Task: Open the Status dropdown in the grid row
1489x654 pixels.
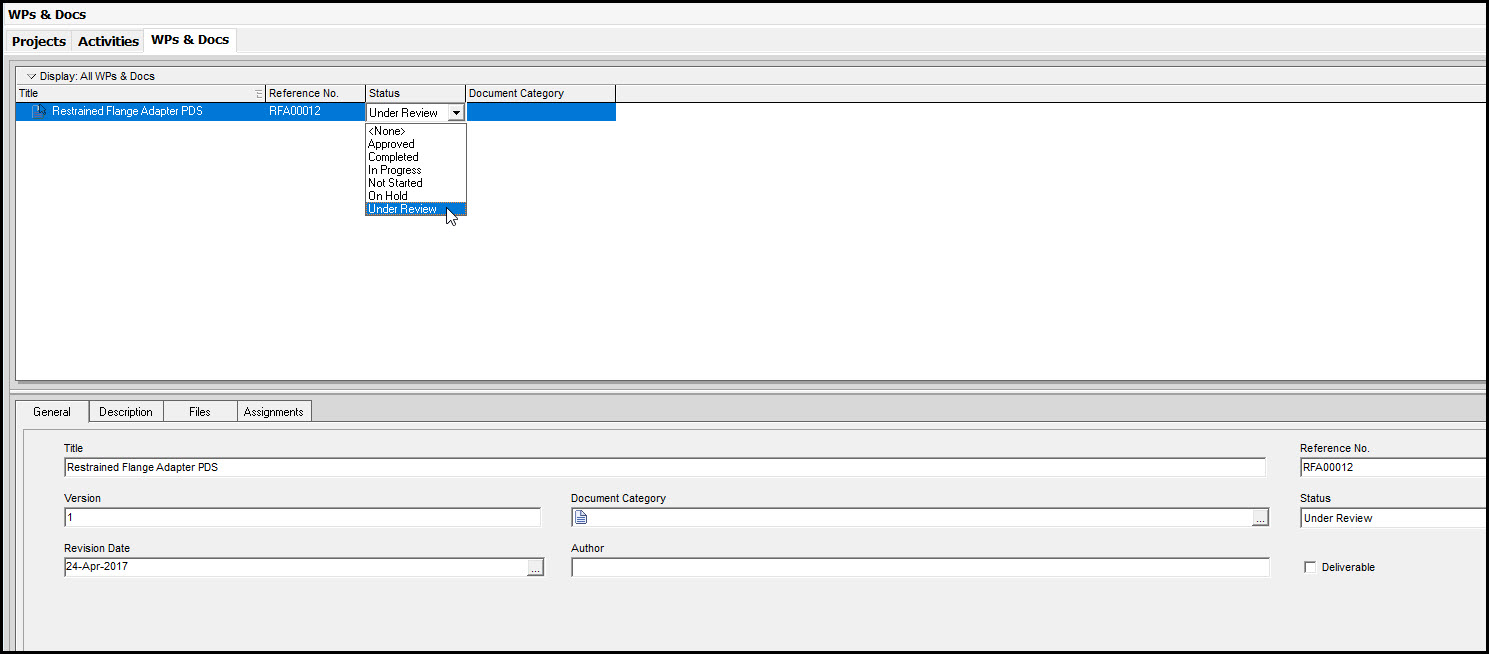Action: point(456,112)
